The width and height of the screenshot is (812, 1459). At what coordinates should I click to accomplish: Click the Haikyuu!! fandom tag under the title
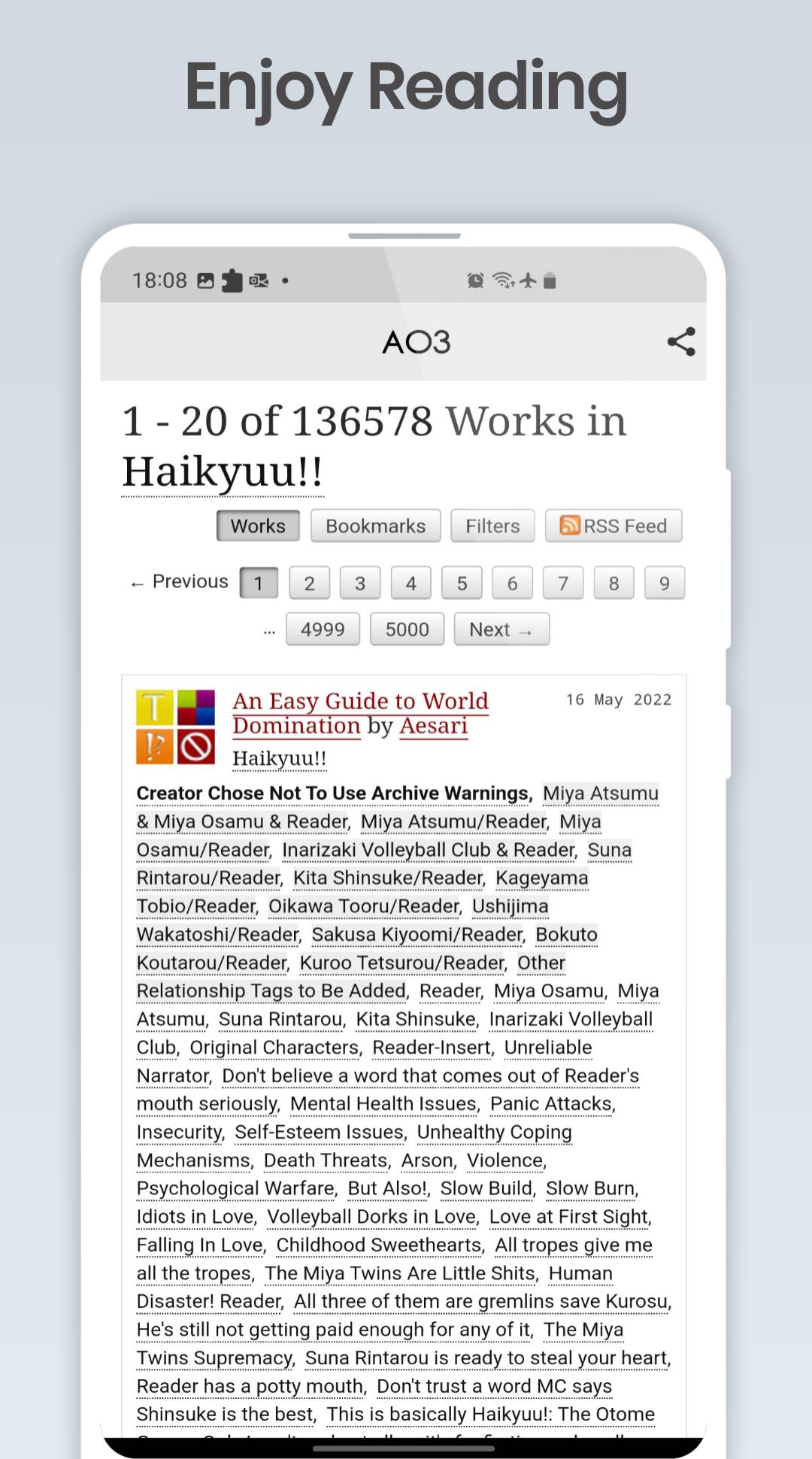280,758
